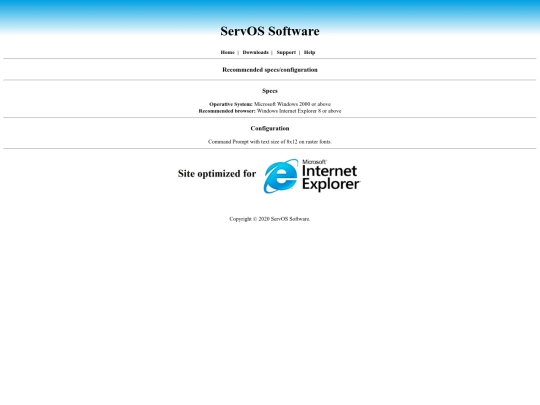Screen dimensions: 540x405
Task: Click the 'Copyright © 2020 ServOS Software' footer
Action: [x=270, y=219]
